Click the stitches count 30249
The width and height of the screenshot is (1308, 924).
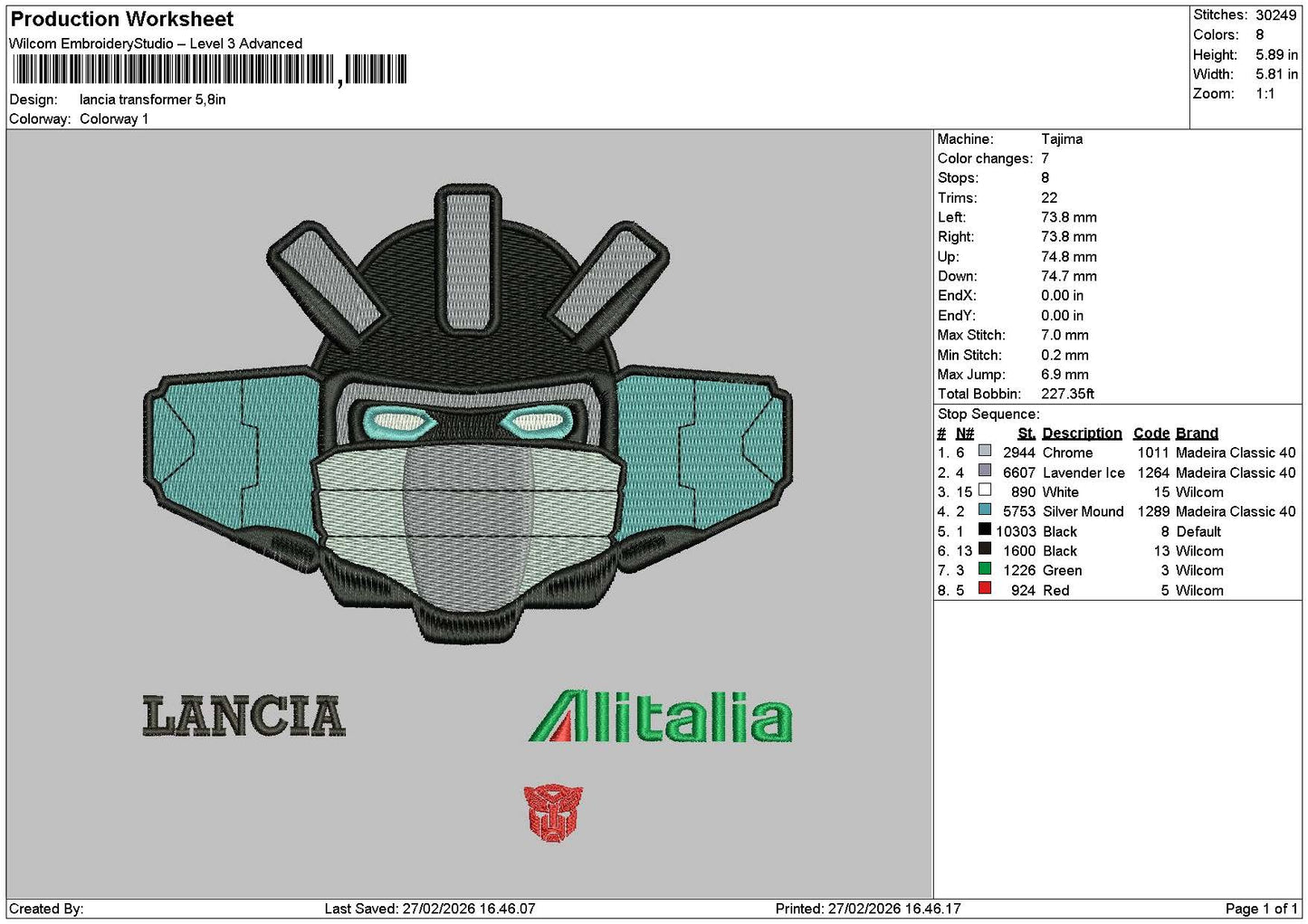[x=1276, y=15]
